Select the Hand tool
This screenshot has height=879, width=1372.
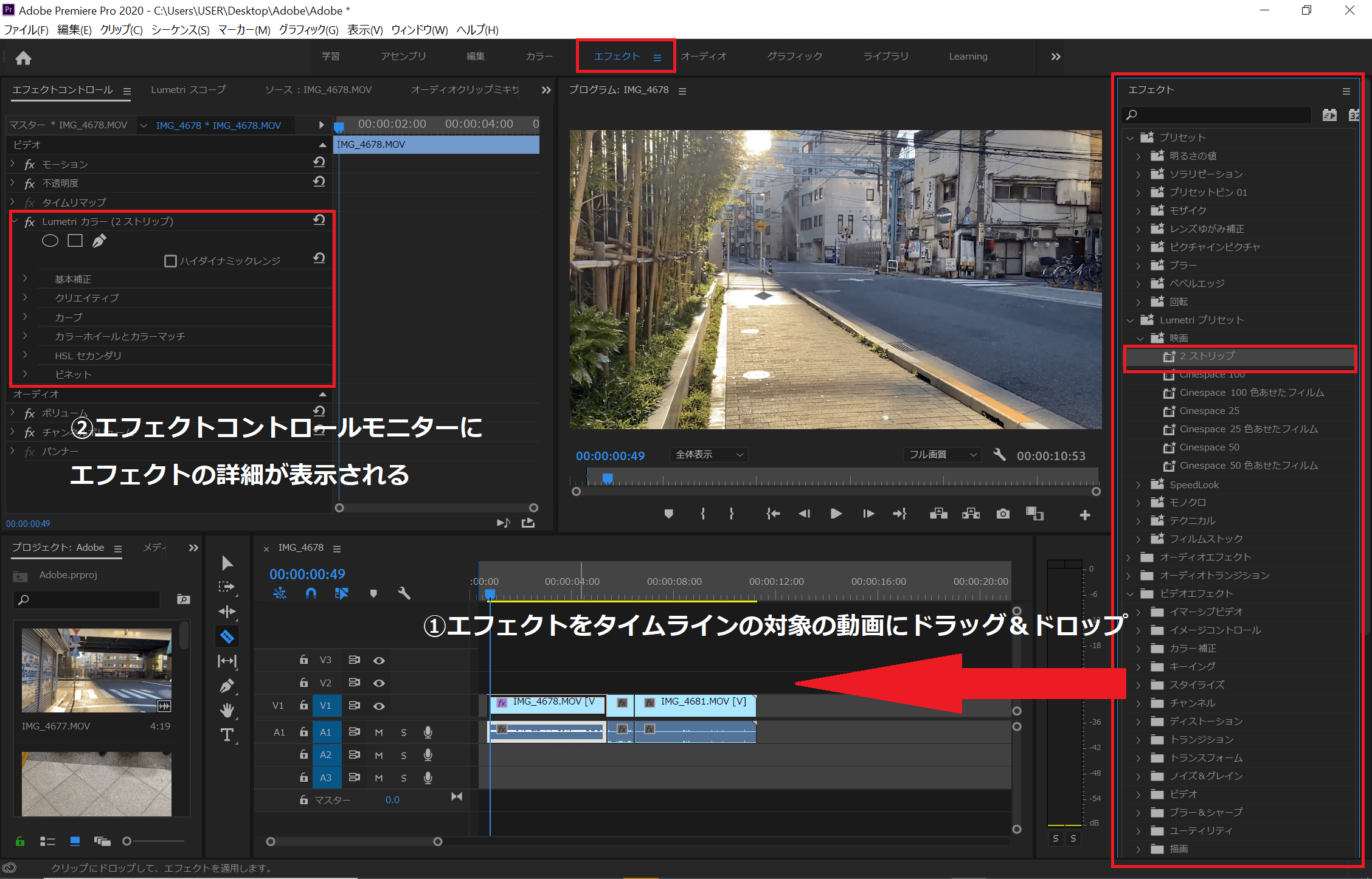click(227, 710)
